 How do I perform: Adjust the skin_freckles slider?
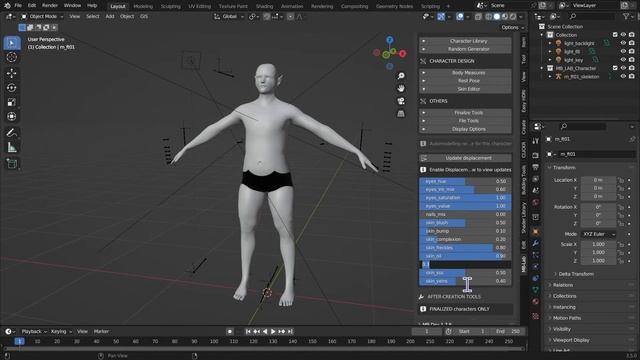click(465, 248)
